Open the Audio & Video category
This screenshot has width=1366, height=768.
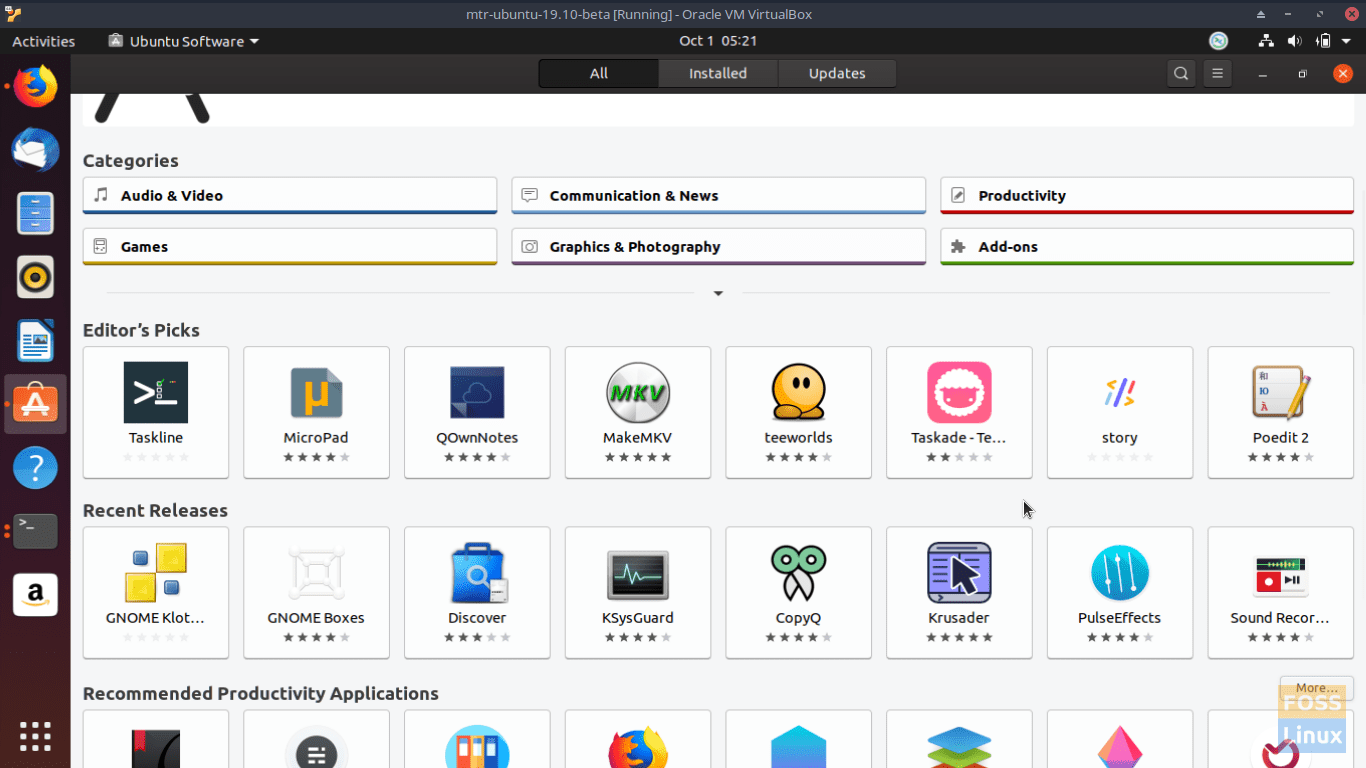[290, 195]
